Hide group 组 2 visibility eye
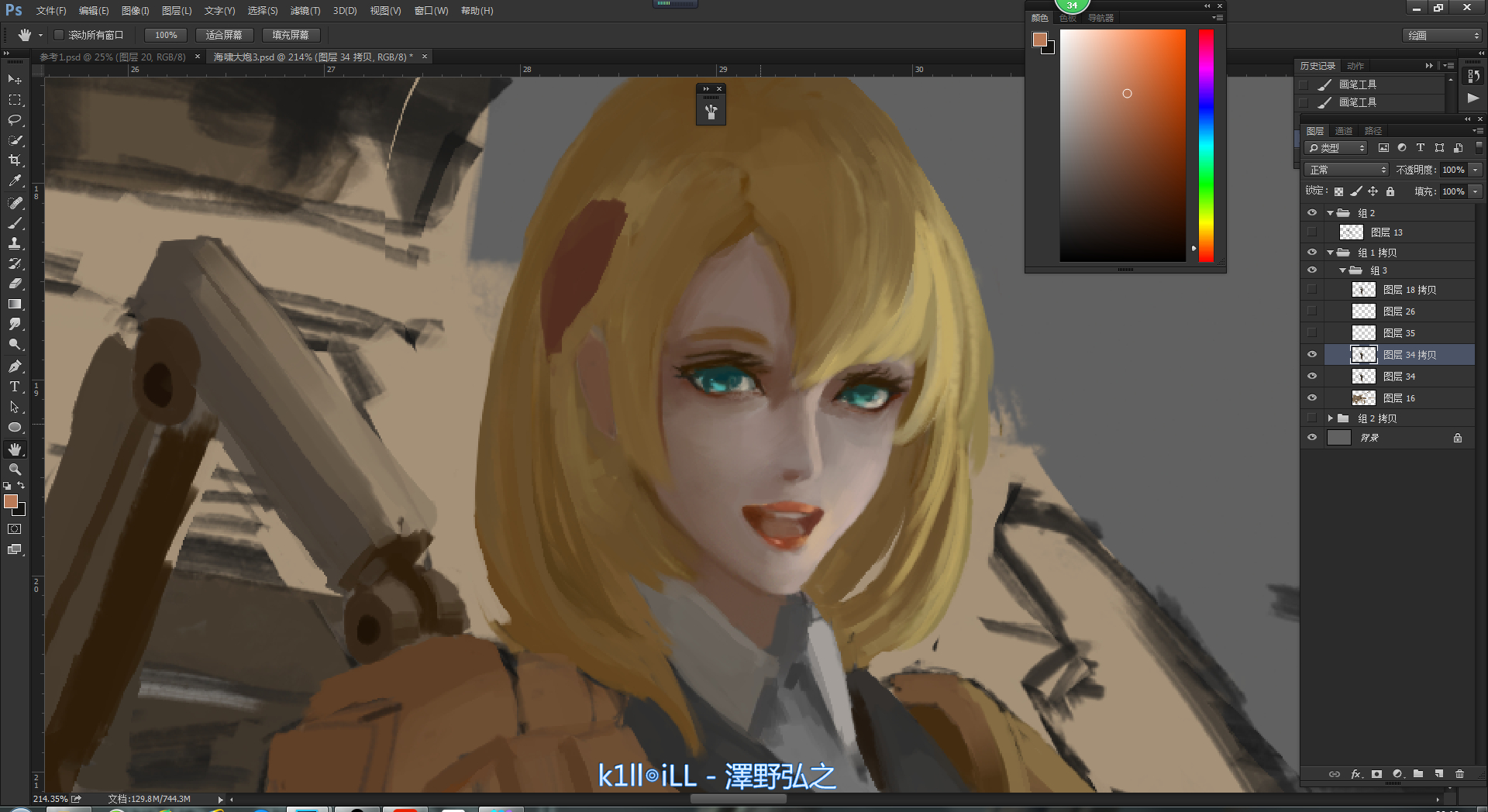1488x812 pixels. point(1312,212)
